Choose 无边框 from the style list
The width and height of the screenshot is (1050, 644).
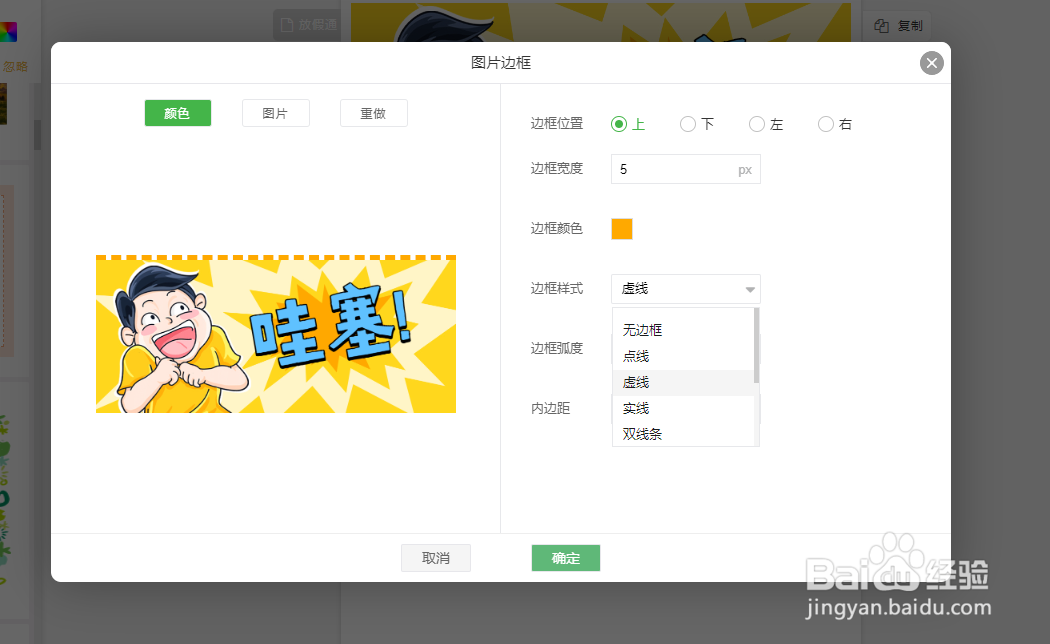[683, 330]
